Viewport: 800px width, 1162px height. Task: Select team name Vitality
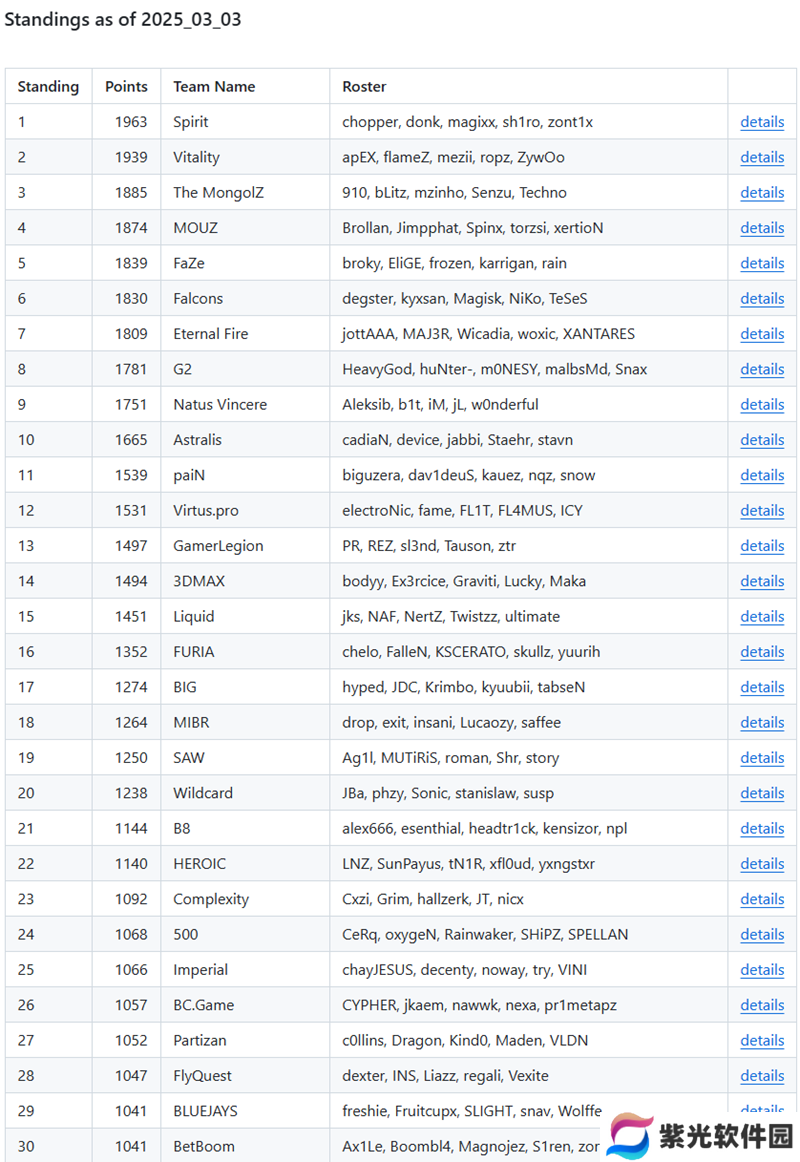[x=196, y=157]
